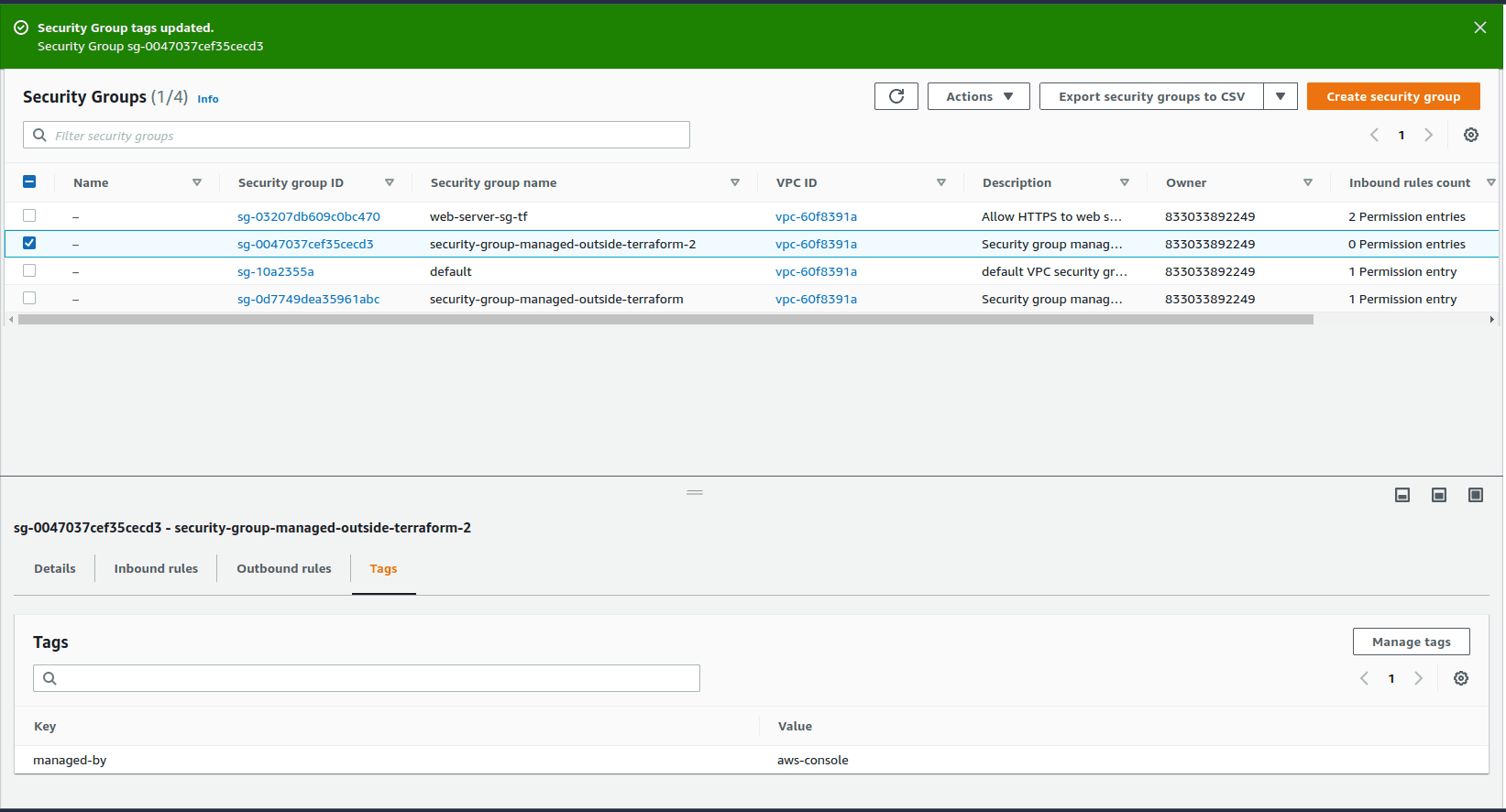Open security groups table preferences gear
The height and width of the screenshot is (812, 1506).
pyautogui.click(x=1471, y=135)
